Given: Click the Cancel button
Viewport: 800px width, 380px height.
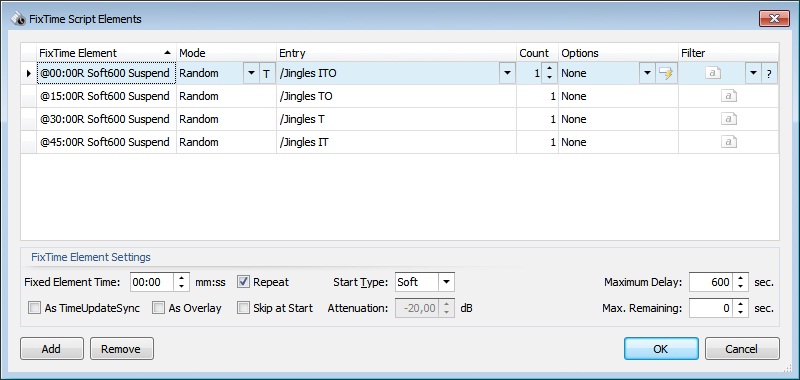Looking at the screenshot, I should pyautogui.click(x=742, y=349).
